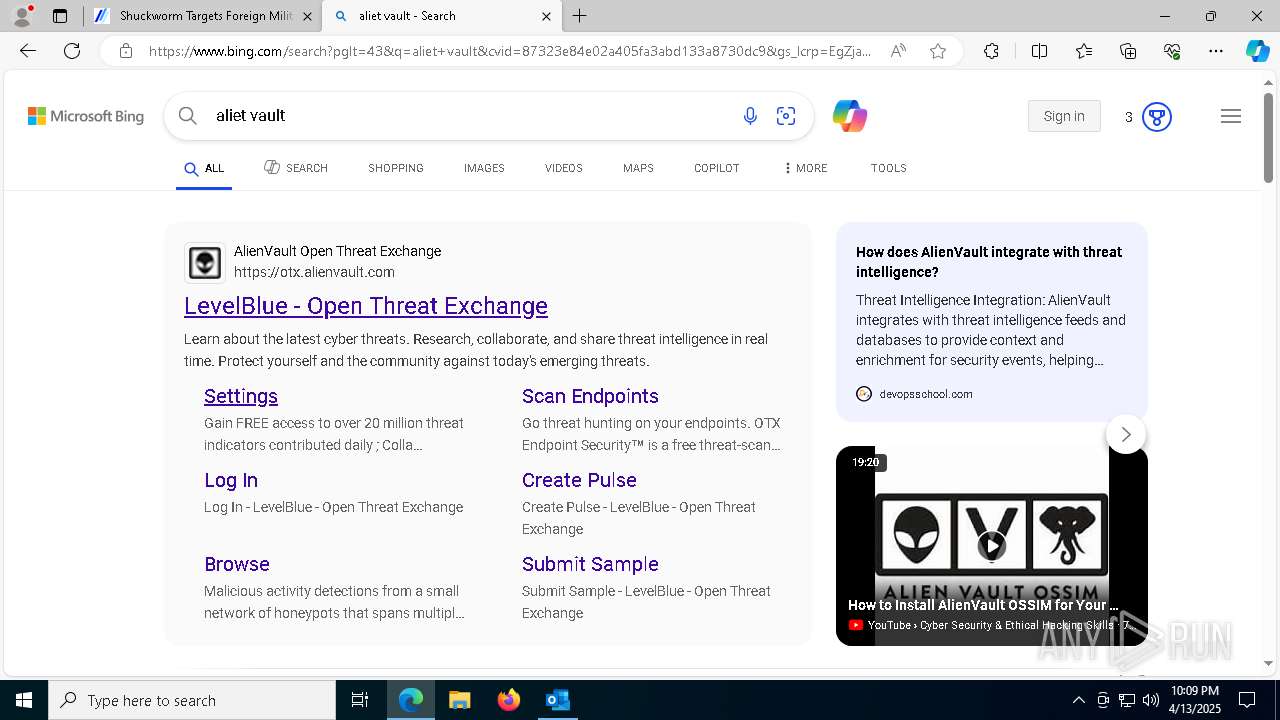Click the Bing search magnifier icon
Viewport: 1280px width, 720px height.
click(x=187, y=116)
